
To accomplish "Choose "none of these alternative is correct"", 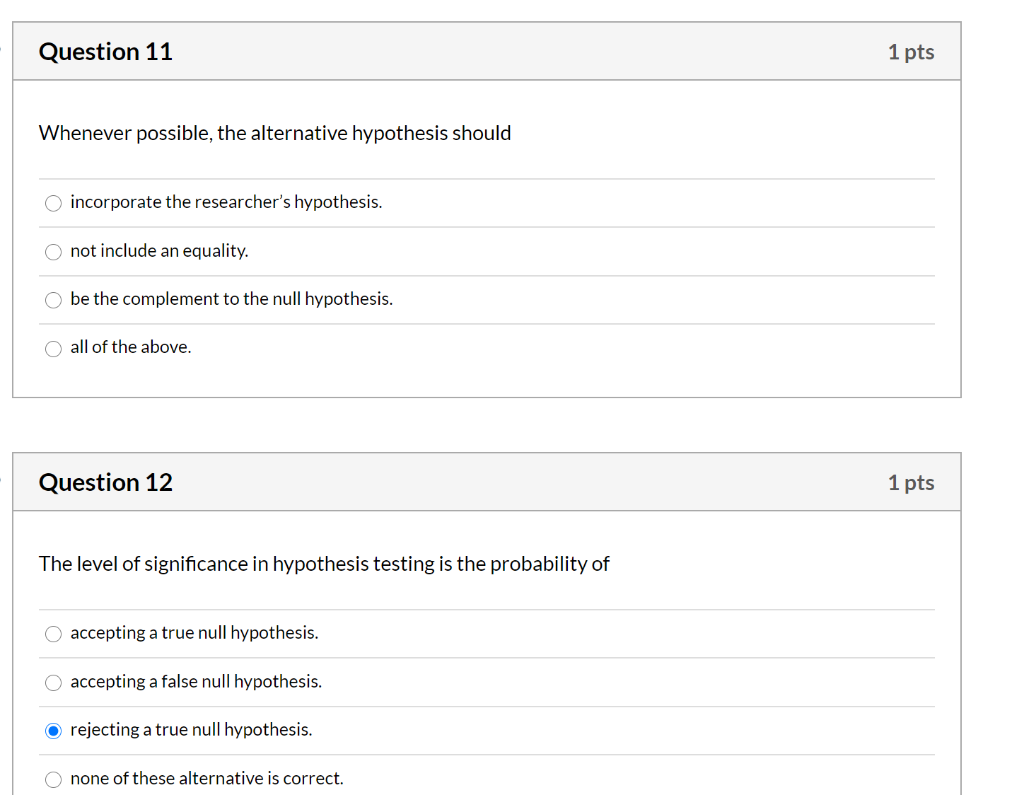I will point(53,779).
